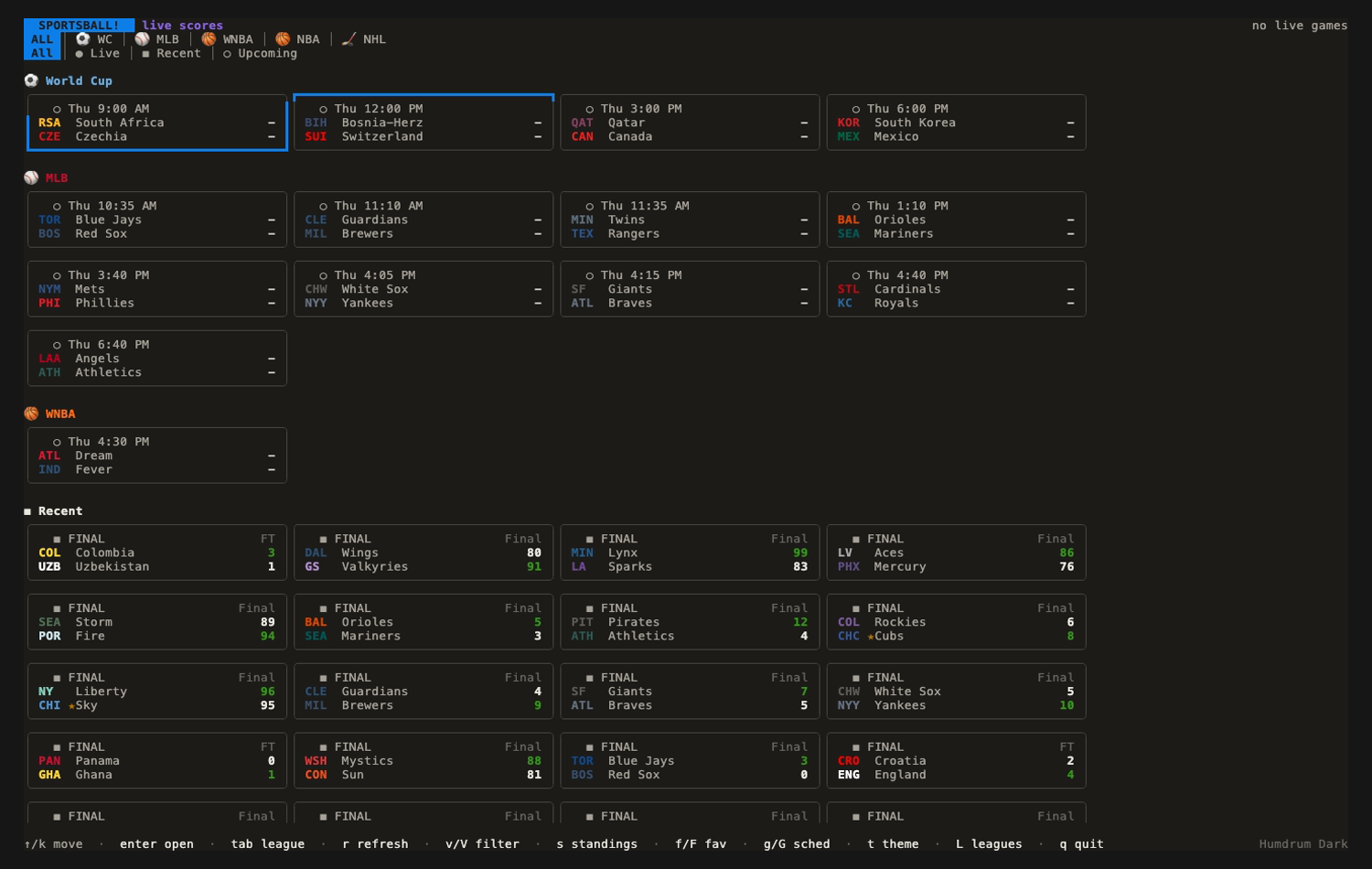Open the Thu 4:05 PM White Sox game

pos(423,289)
